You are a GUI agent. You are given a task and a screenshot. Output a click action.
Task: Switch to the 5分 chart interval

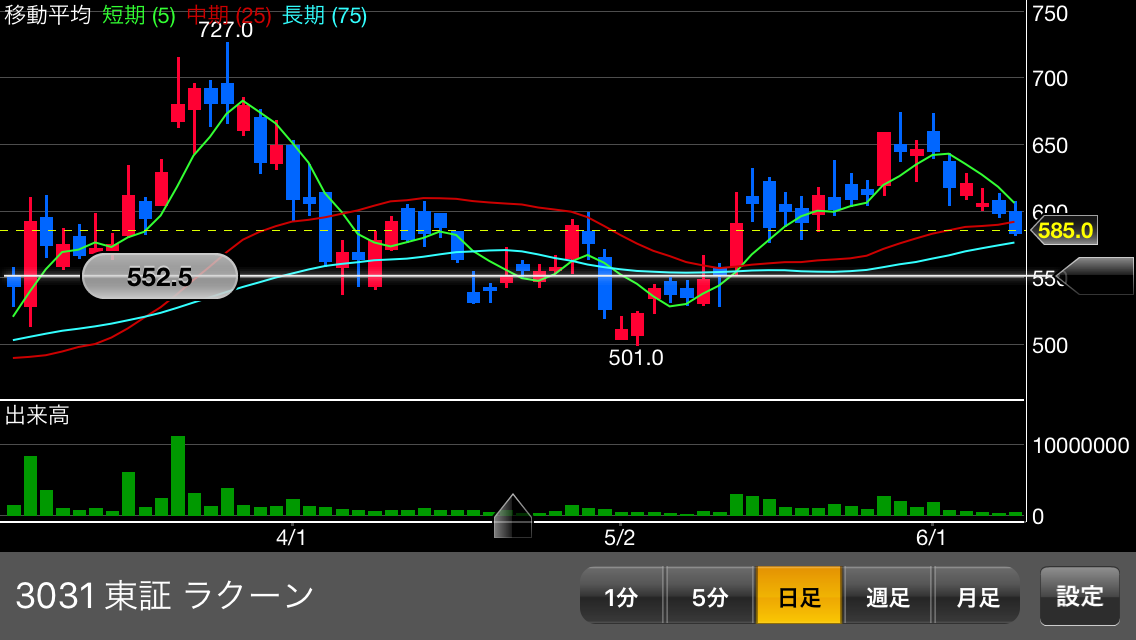pyautogui.click(x=710, y=597)
